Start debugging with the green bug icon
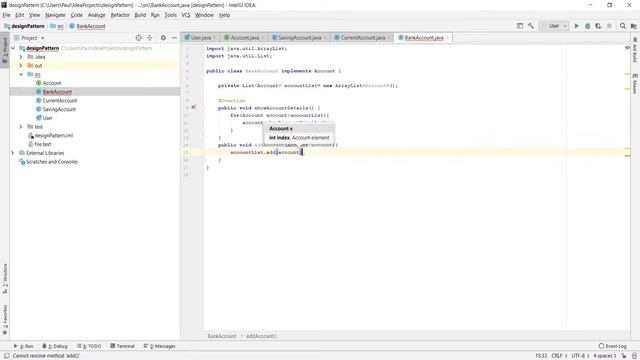 (587, 26)
